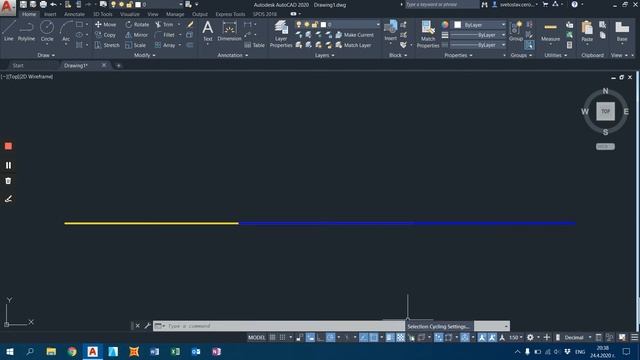Switch to the Insert ribbon tab

(50, 14)
